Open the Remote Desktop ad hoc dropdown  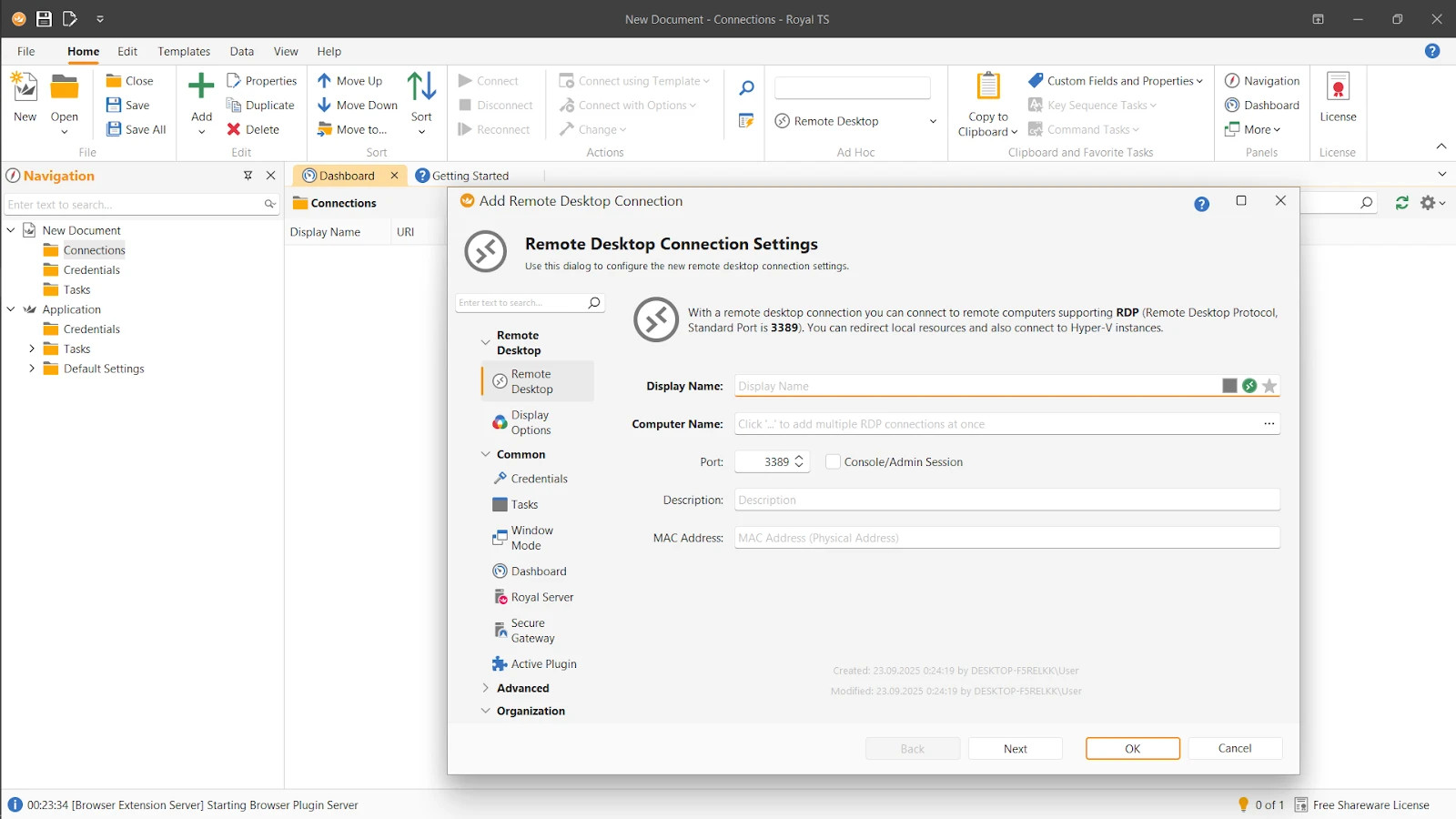point(933,121)
